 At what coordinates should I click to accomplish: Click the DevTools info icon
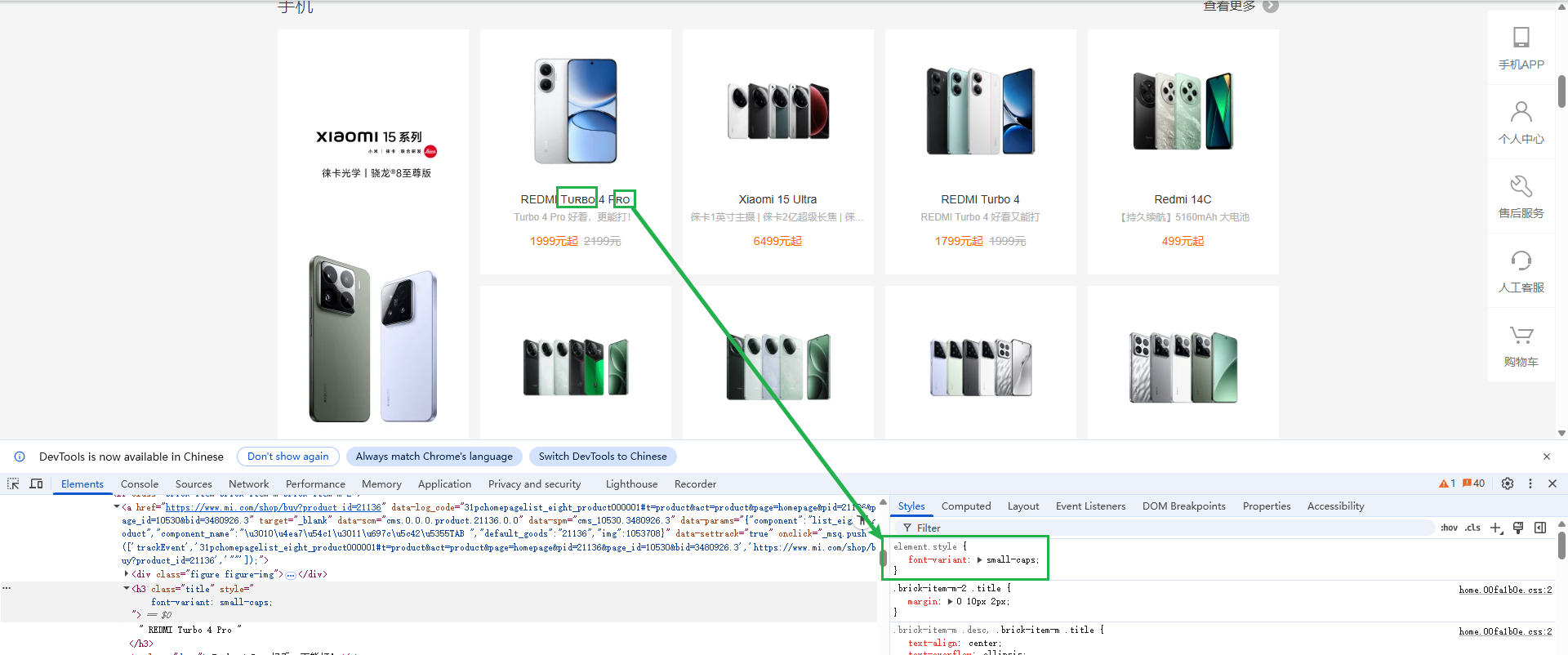click(x=20, y=457)
